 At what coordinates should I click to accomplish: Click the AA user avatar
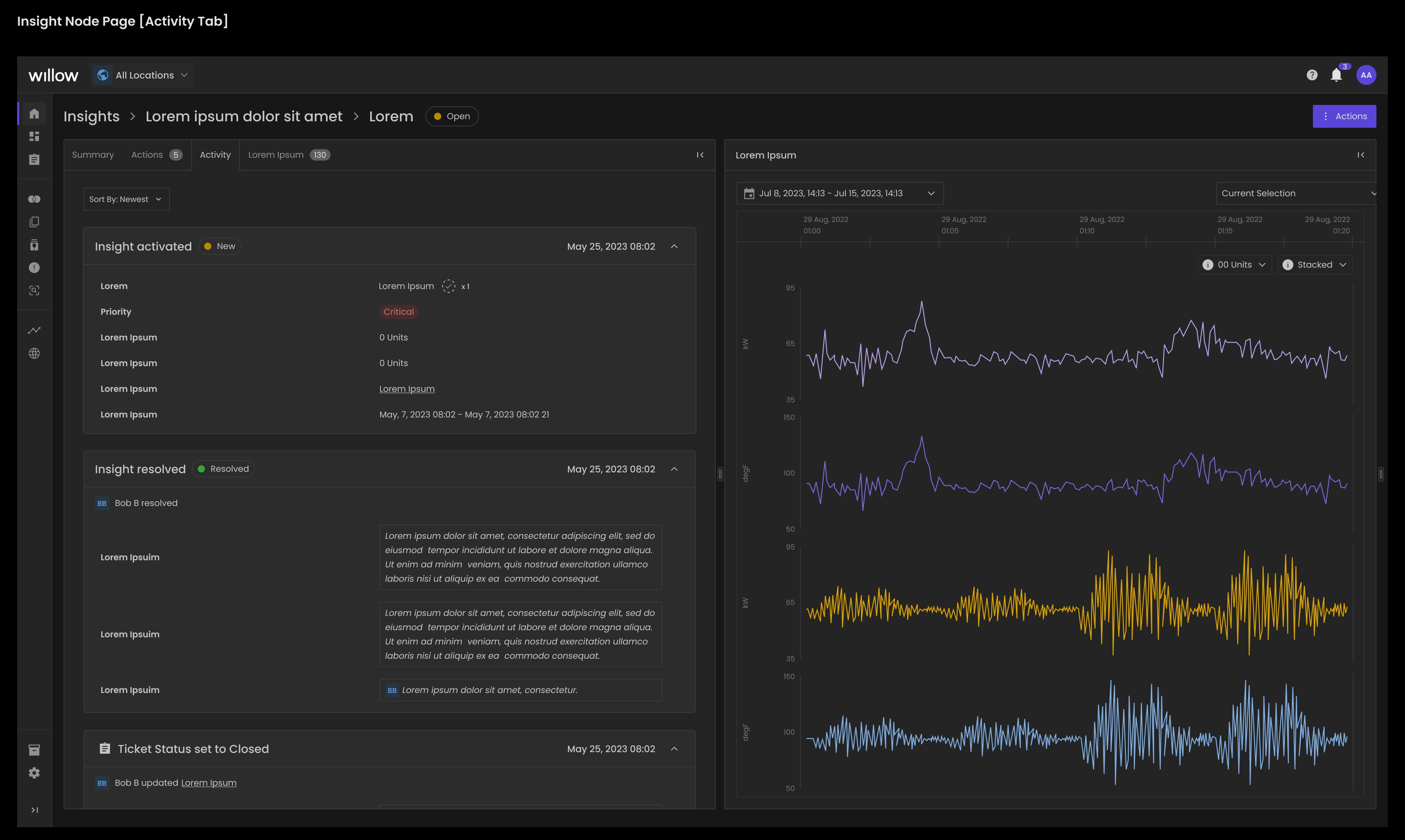click(1366, 75)
